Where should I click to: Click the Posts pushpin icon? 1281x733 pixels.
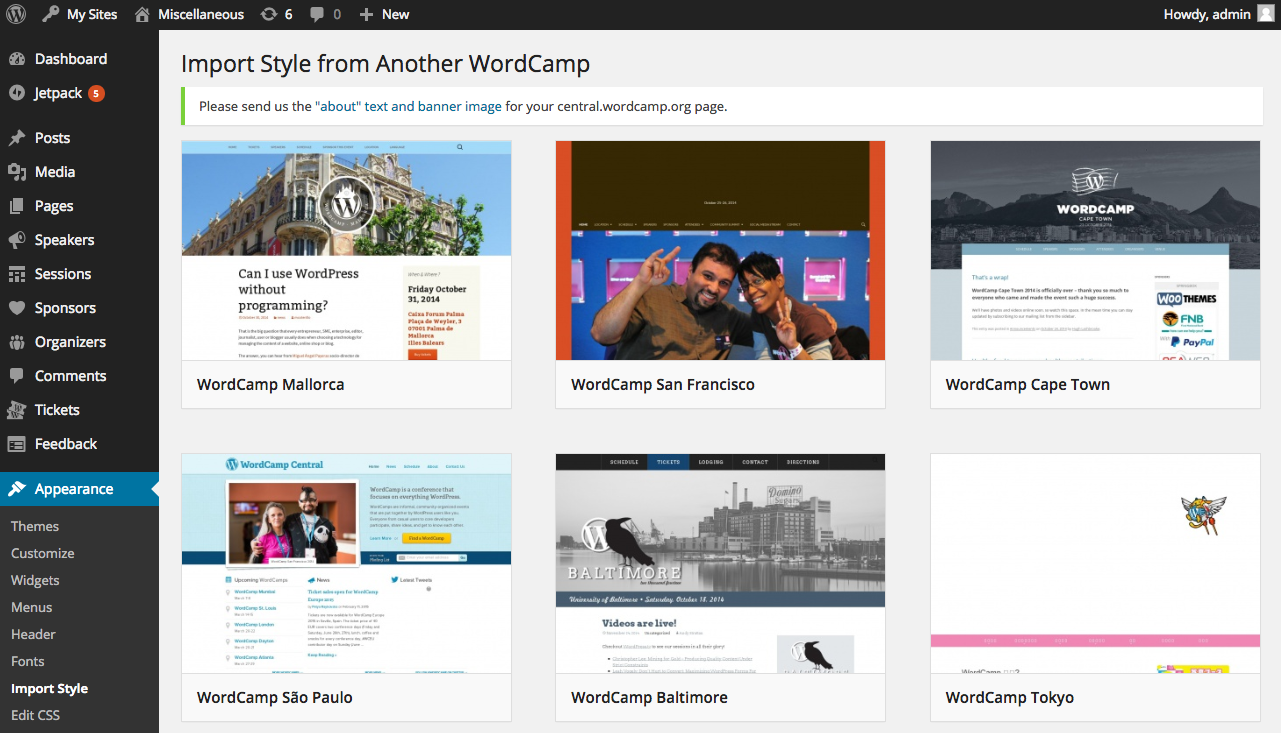[17, 138]
